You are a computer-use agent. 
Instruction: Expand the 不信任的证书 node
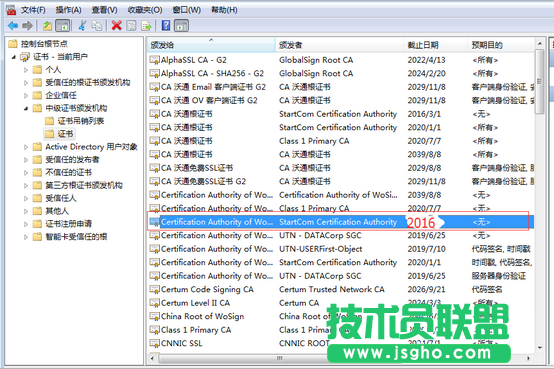pyautogui.click(x=26, y=172)
